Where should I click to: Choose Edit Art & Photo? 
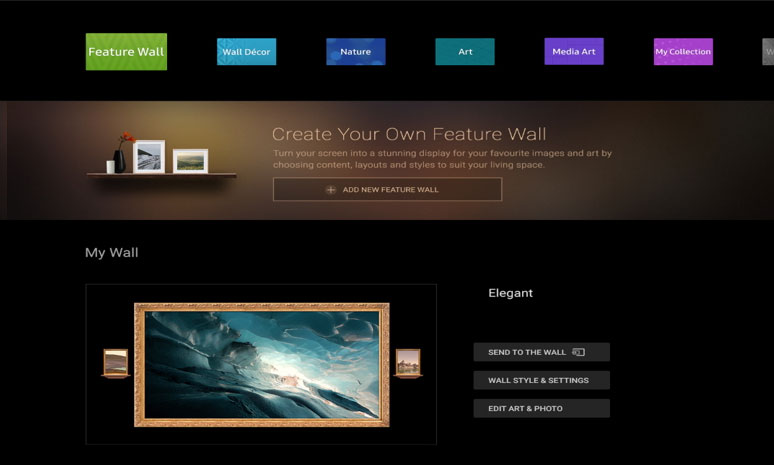pos(541,408)
